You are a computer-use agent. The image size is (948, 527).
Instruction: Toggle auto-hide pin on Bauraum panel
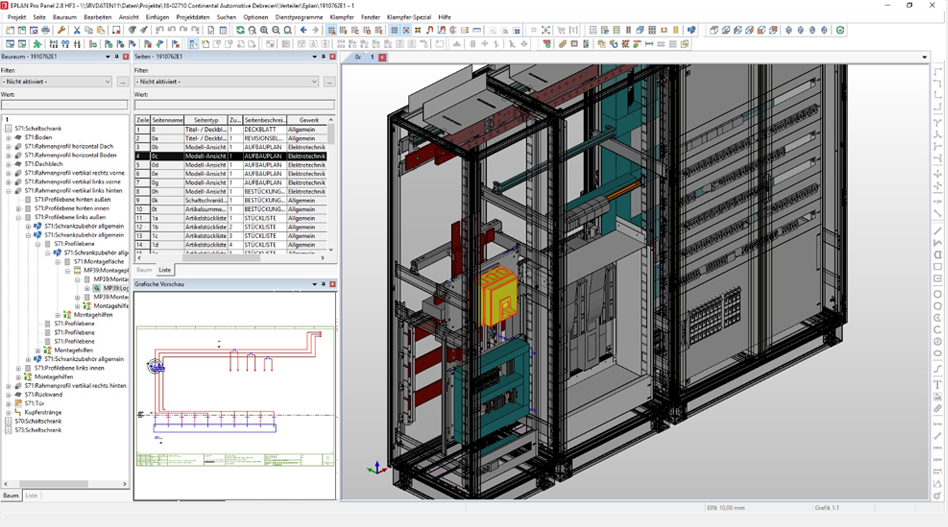(117, 57)
